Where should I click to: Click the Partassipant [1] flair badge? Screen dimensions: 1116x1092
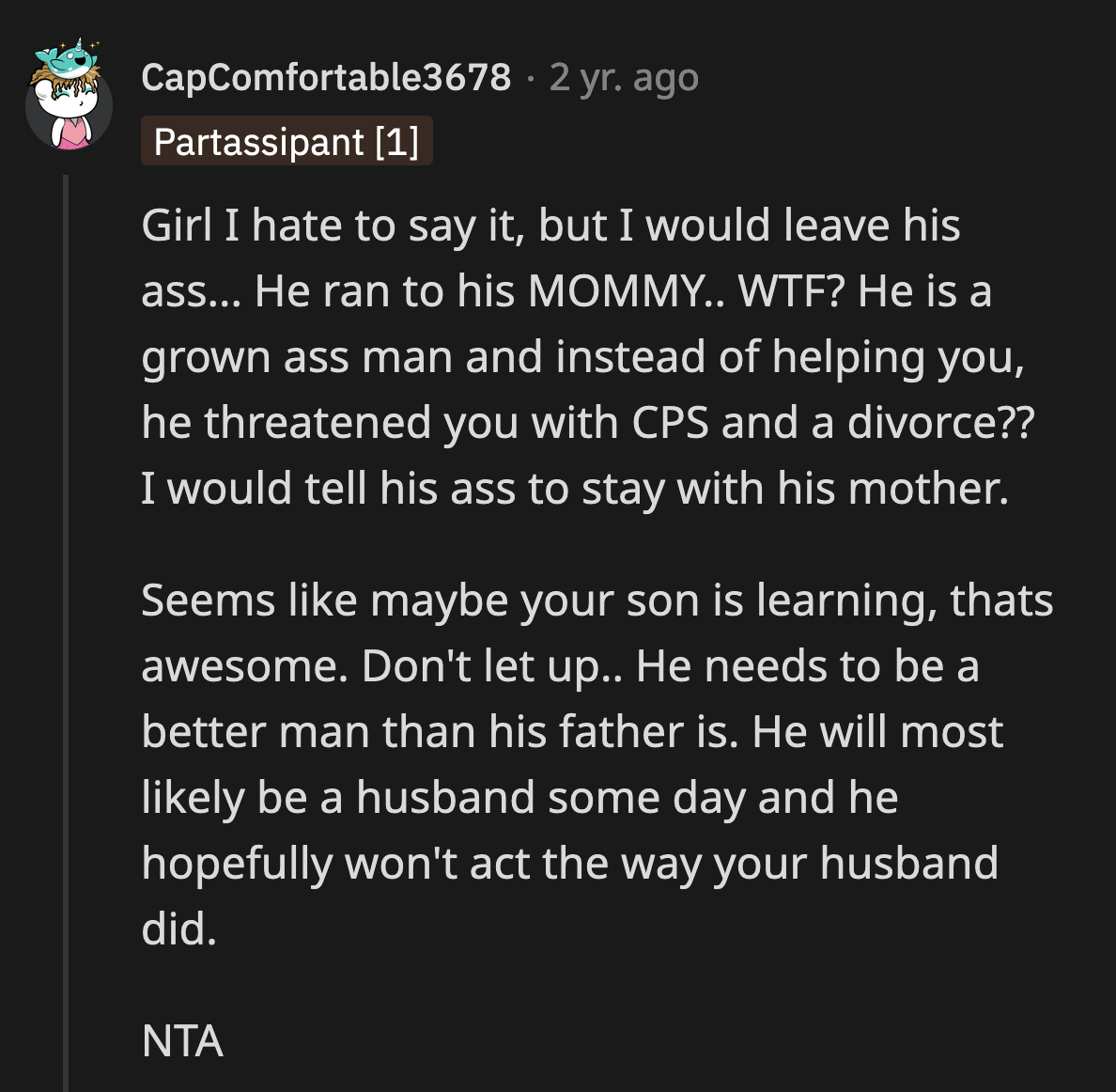pyautogui.click(x=287, y=143)
